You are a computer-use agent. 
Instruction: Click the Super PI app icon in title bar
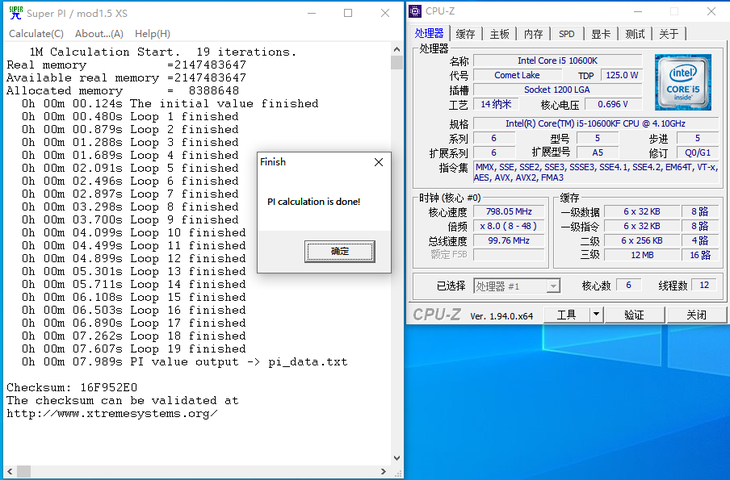[16, 13]
